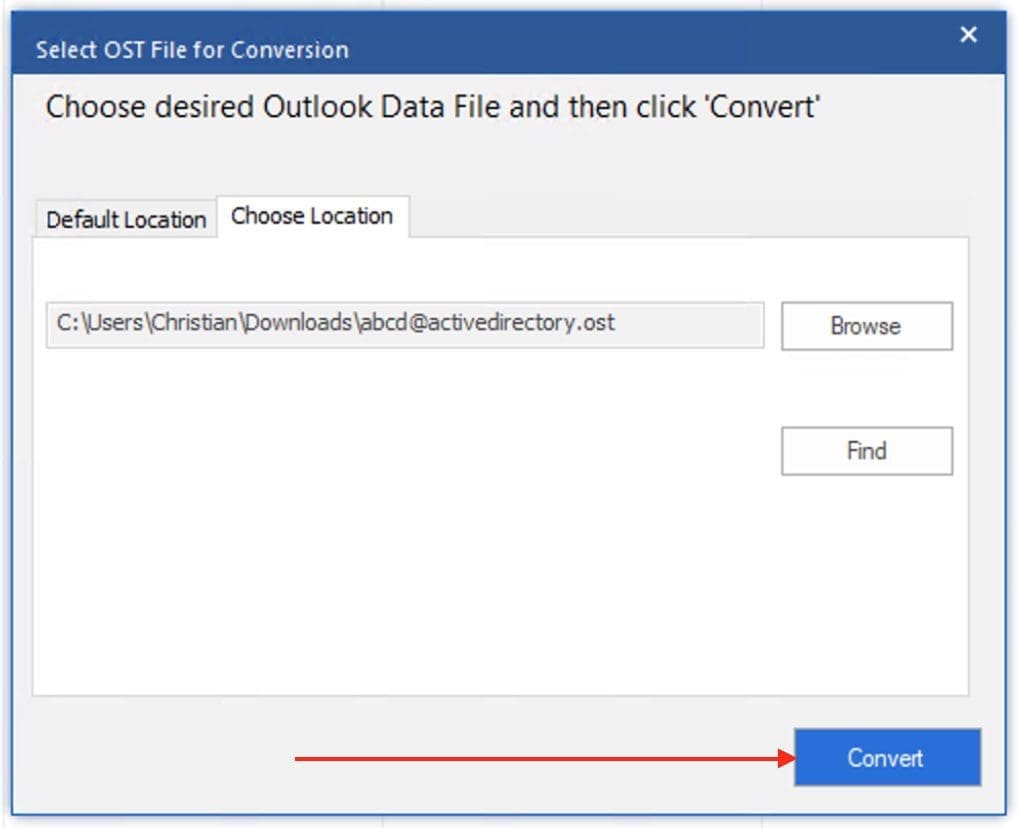Select the Choose Location tab
Viewport: 1018px width, 828px height.
[x=312, y=216]
